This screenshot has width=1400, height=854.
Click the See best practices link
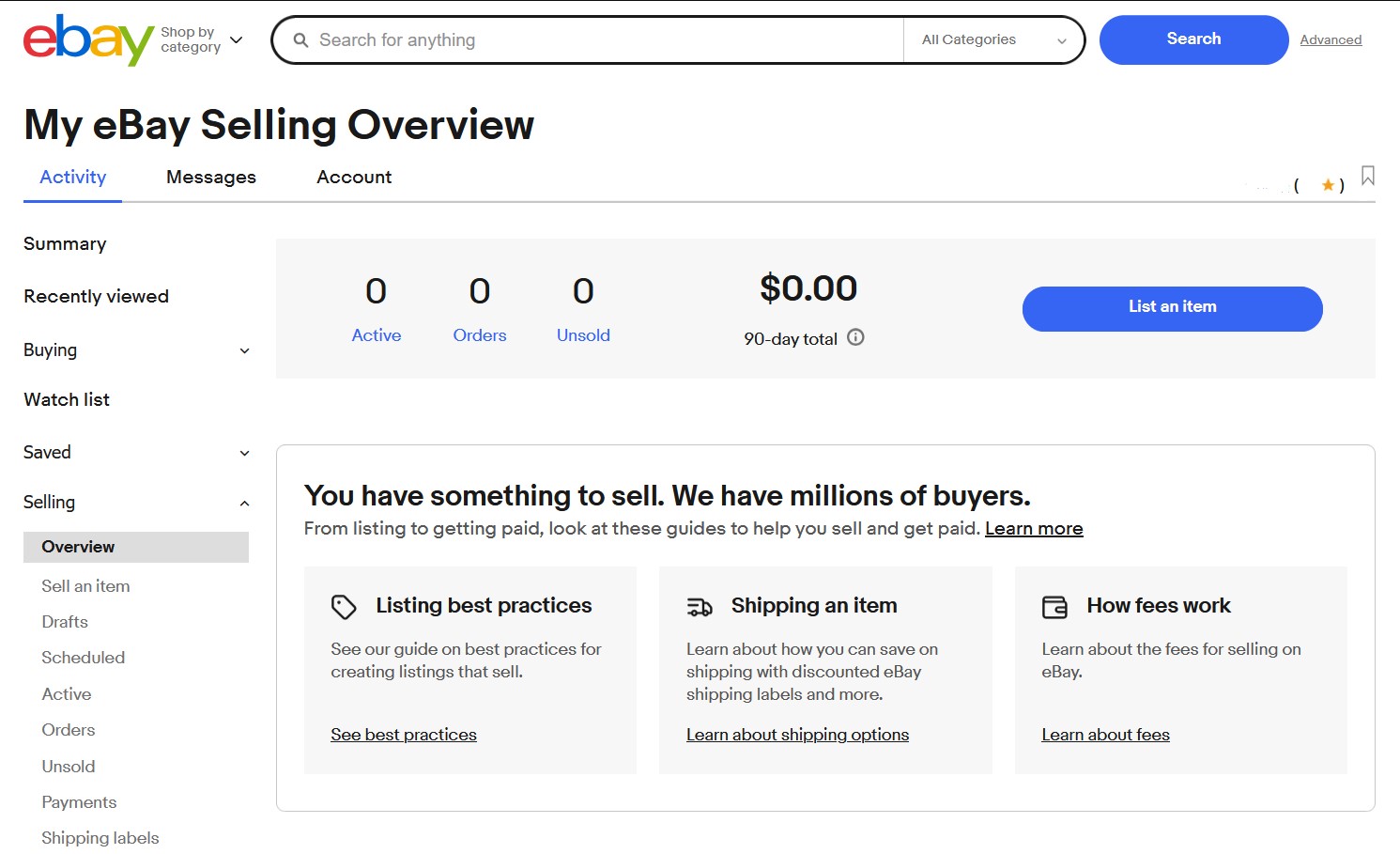pyautogui.click(x=404, y=734)
